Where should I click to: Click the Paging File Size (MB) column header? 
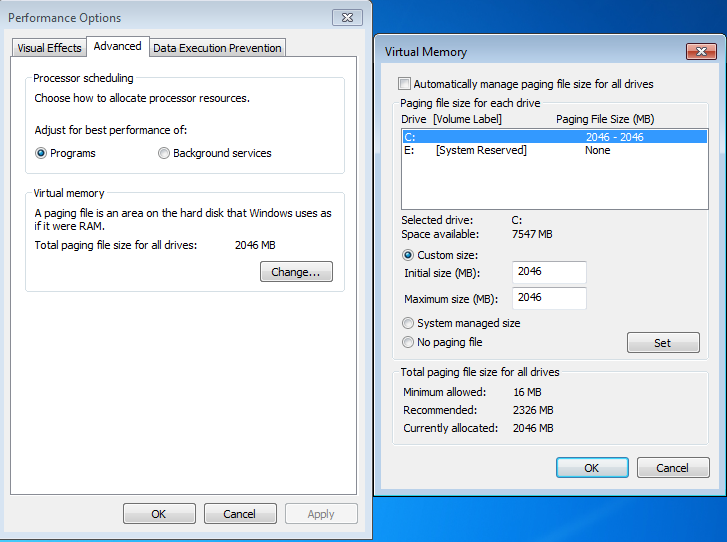click(605, 119)
